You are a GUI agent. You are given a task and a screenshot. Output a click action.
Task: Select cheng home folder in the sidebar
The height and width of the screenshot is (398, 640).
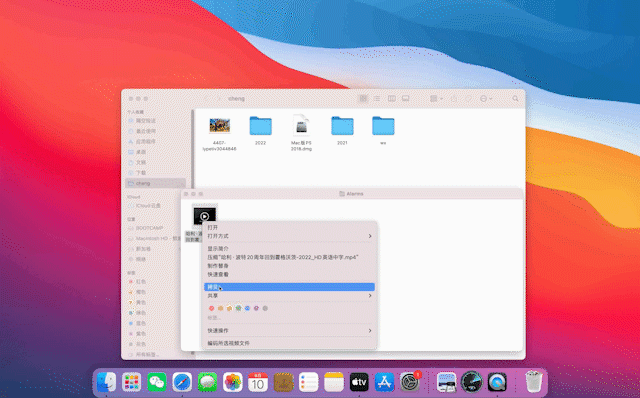[x=156, y=183]
